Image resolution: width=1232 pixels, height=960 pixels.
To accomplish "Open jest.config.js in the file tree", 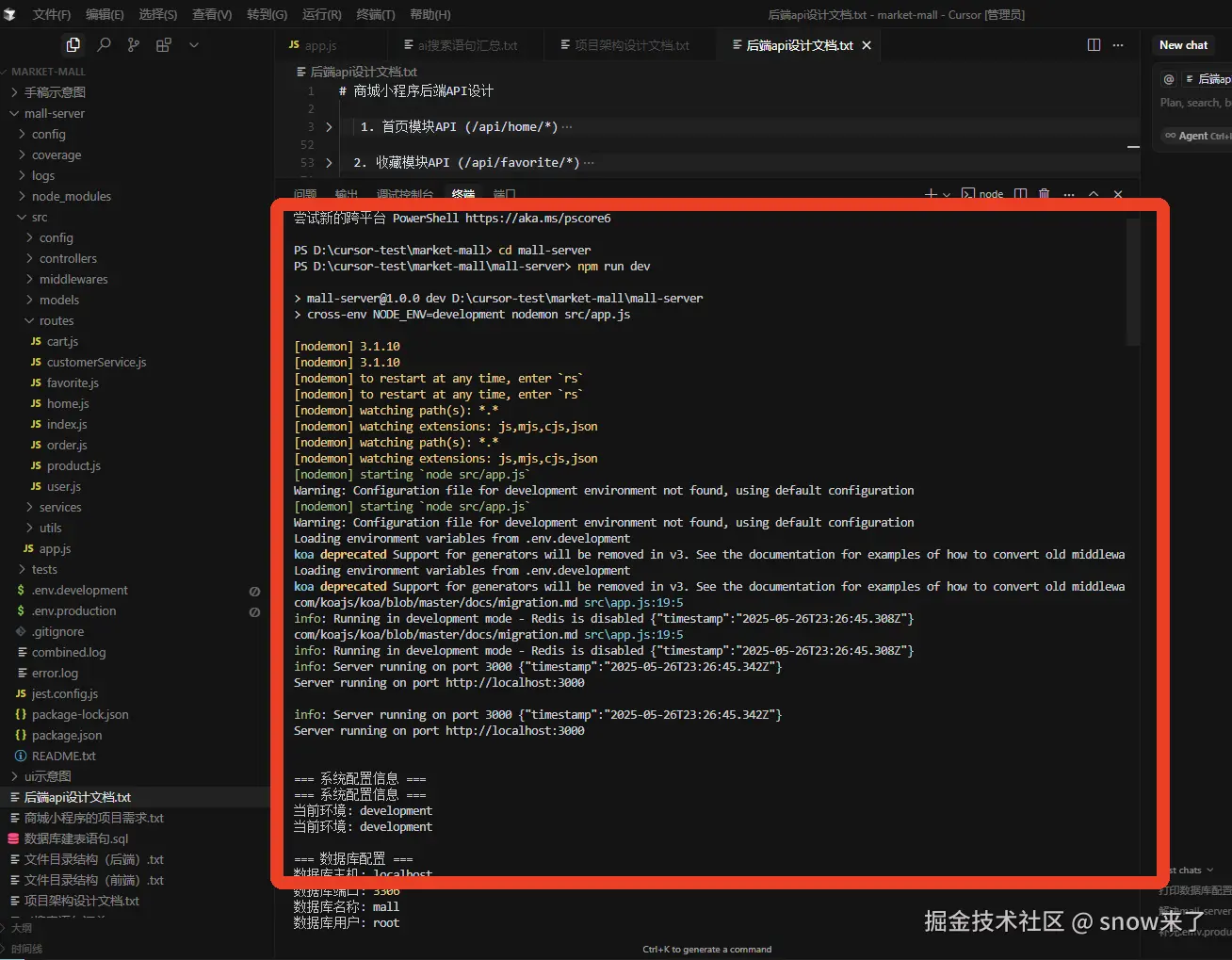I will pos(65,694).
